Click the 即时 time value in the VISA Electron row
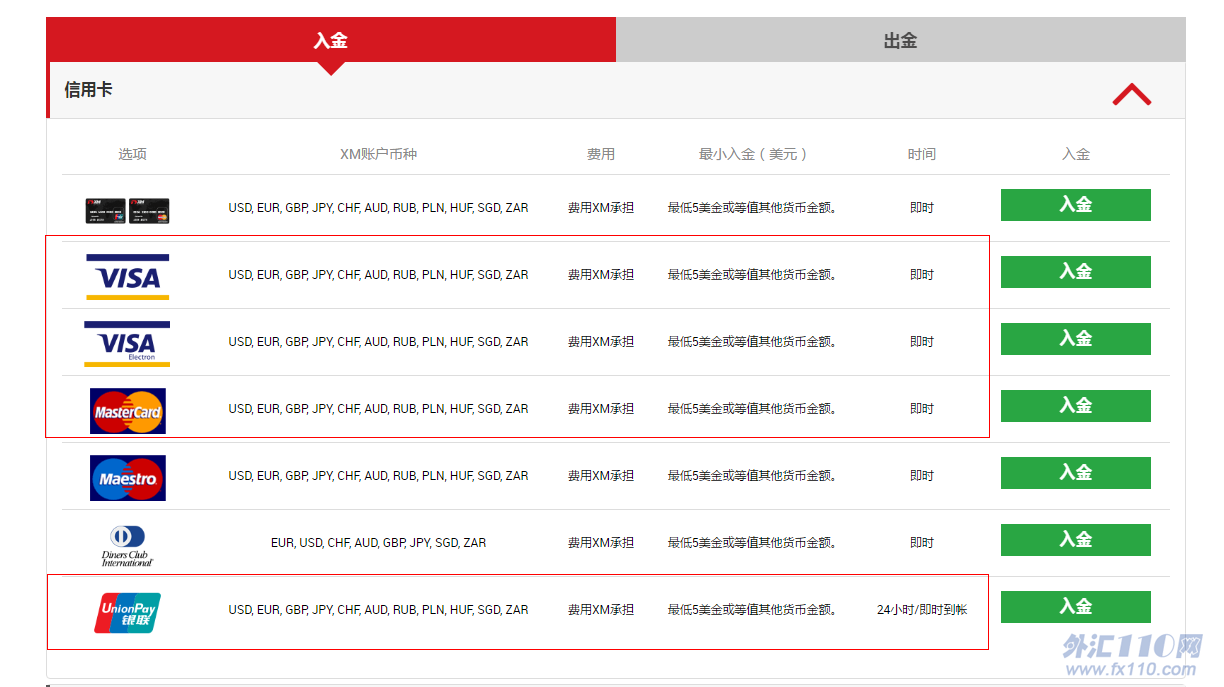 [x=922, y=342]
